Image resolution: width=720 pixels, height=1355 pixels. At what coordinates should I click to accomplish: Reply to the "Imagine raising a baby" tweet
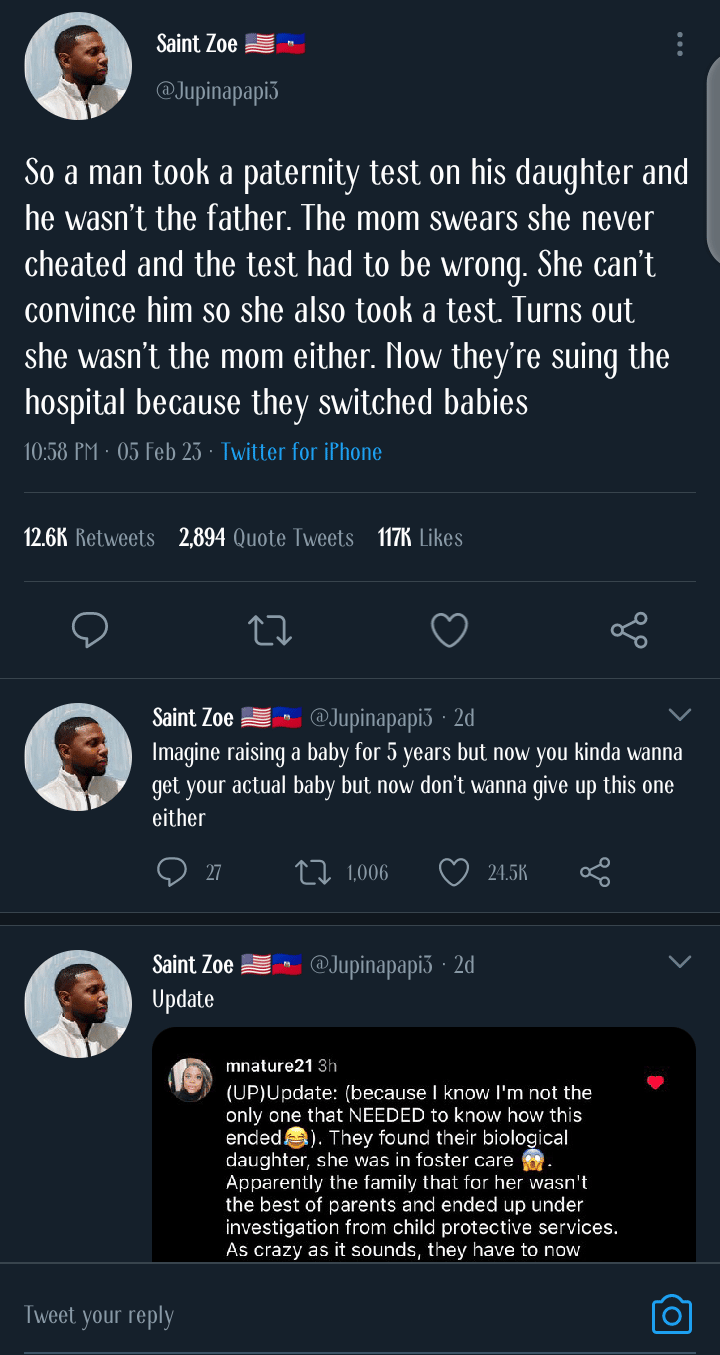point(172,873)
